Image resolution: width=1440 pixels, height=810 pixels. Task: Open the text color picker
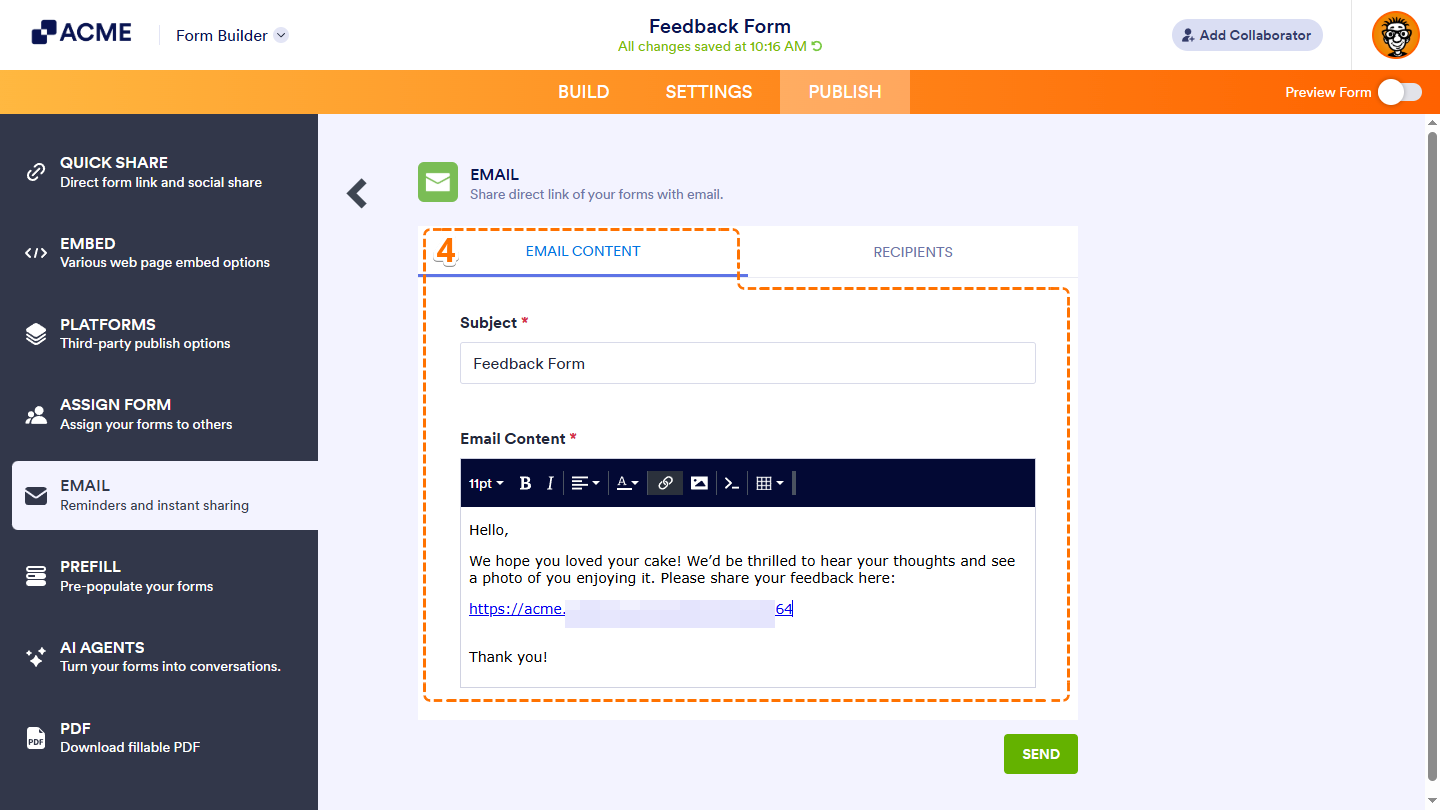tap(627, 484)
